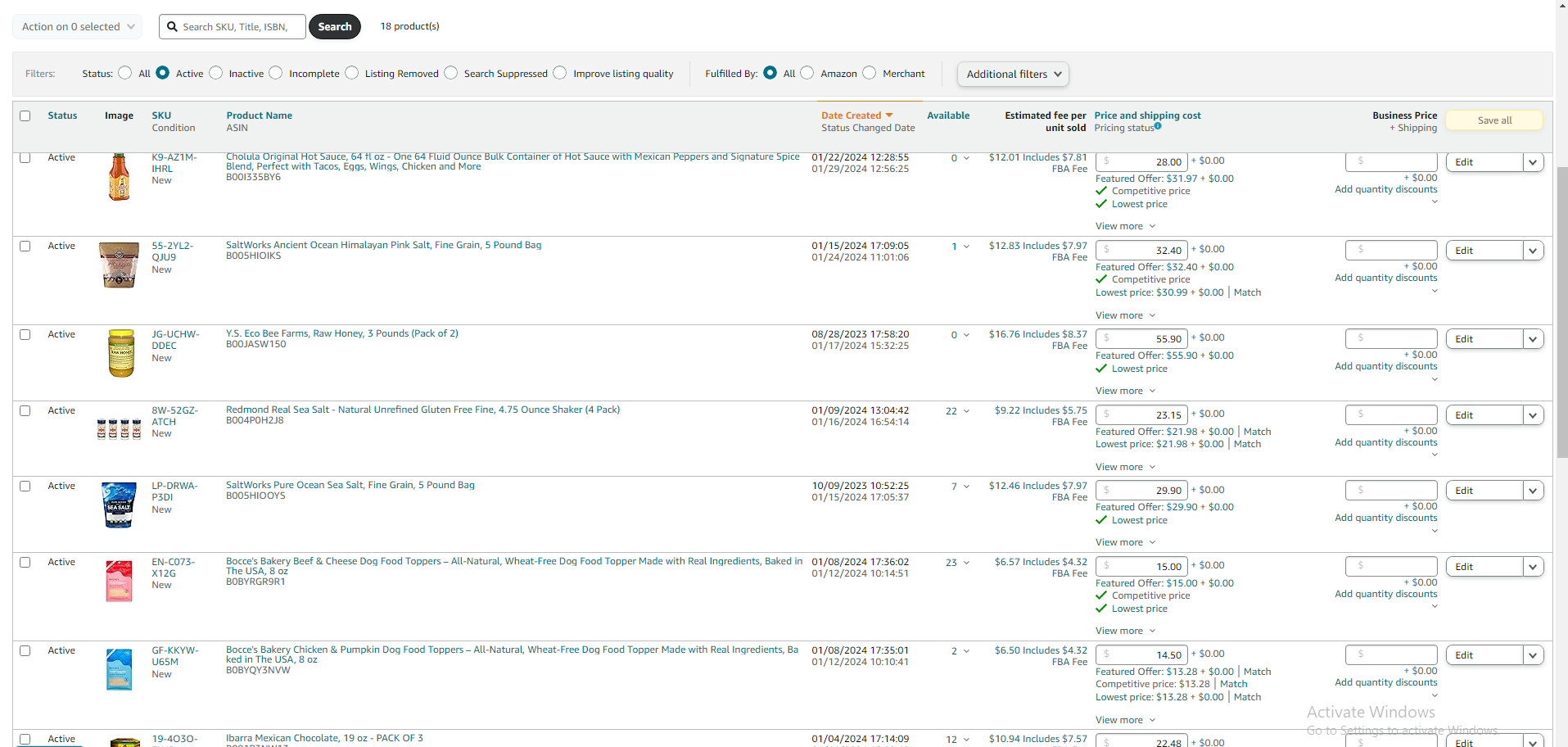Select Fulfilled By All option

point(770,73)
